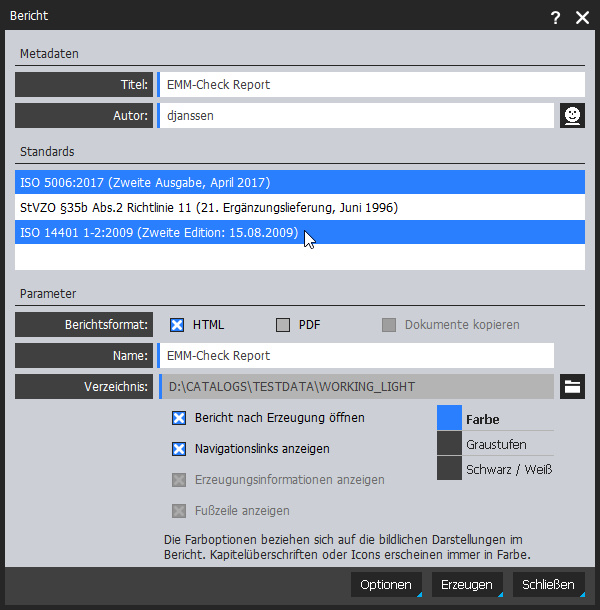Disable Navigationslinks anzeigen checkbox
Screen dimensions: 600x610
(x=179, y=449)
